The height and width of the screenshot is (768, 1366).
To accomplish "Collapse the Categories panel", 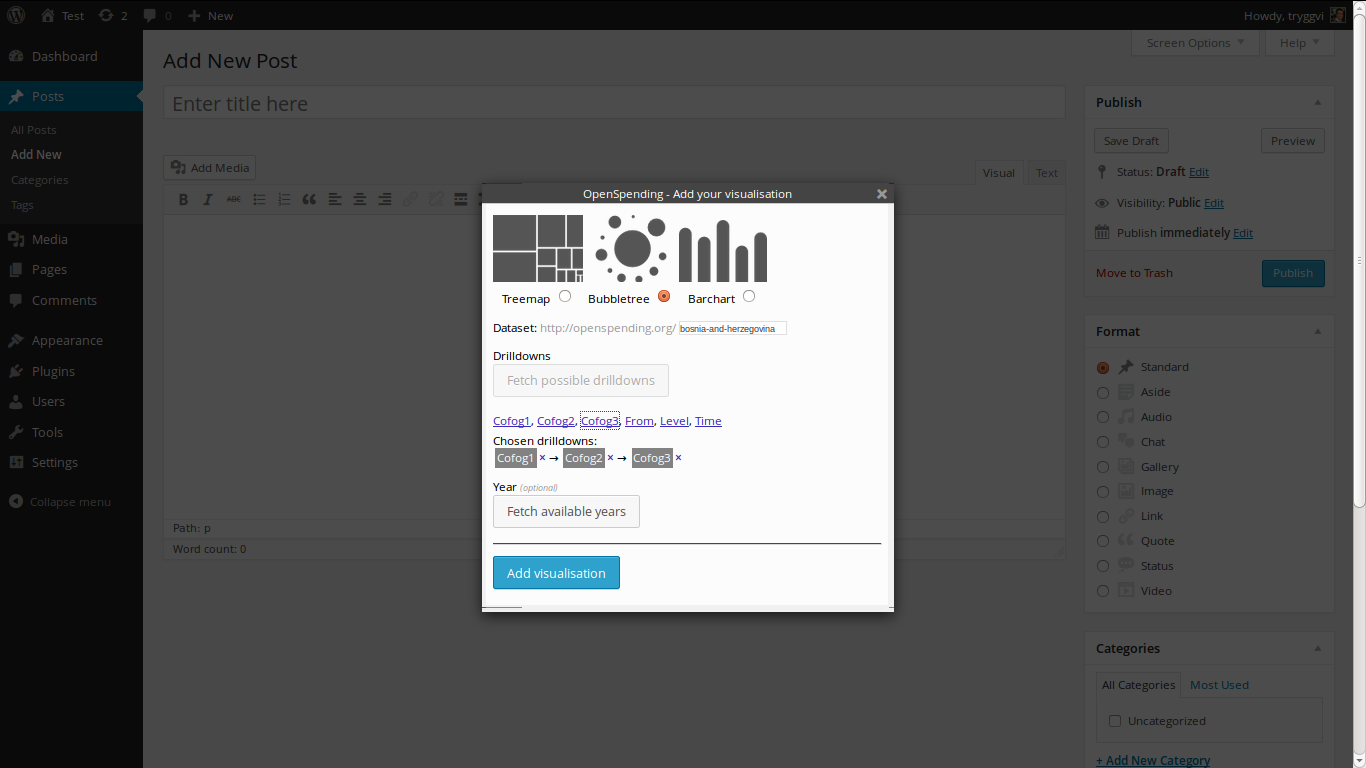I will click(1317, 648).
